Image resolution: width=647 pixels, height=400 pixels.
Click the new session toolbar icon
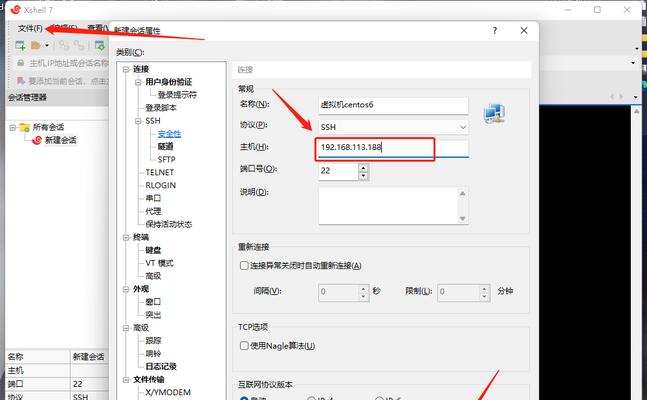[20, 45]
